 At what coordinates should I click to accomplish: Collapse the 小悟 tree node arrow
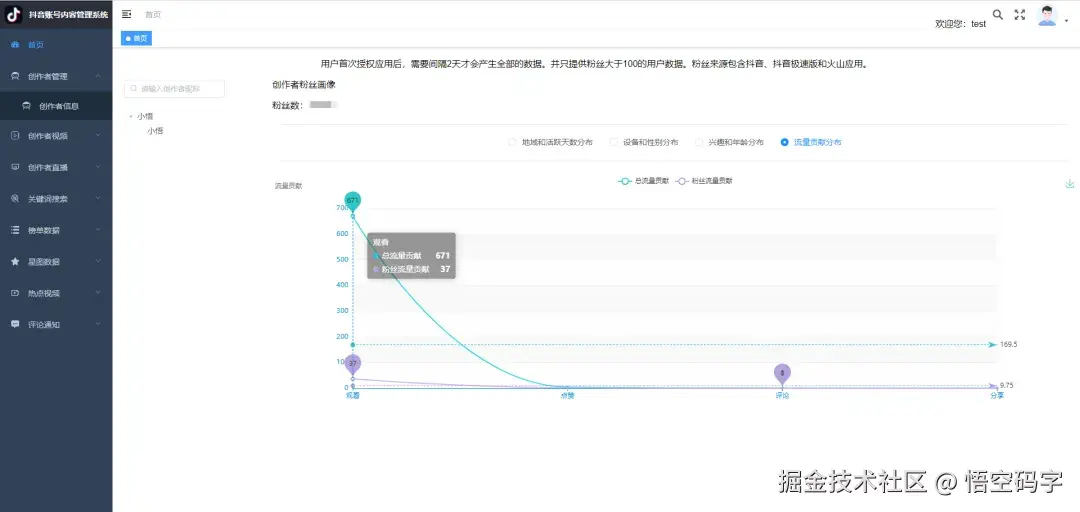pos(131,116)
